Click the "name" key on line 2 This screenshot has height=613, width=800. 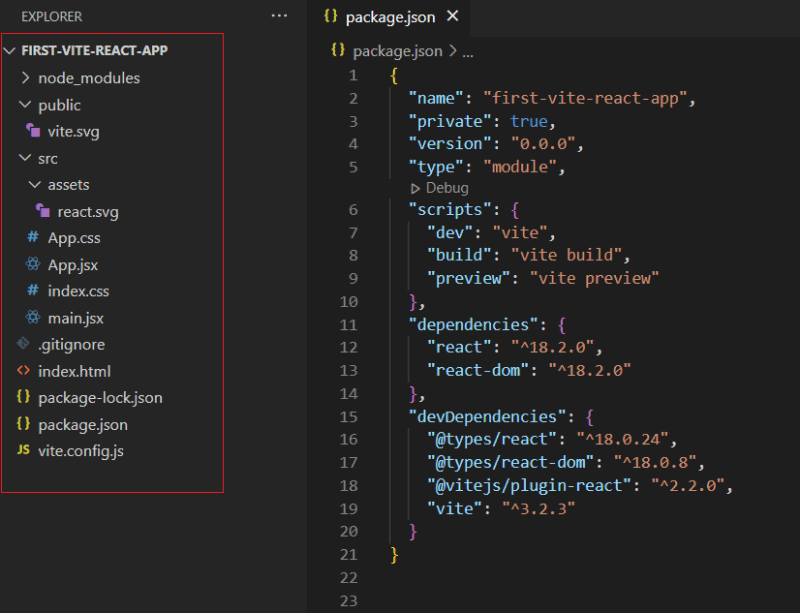[436, 98]
